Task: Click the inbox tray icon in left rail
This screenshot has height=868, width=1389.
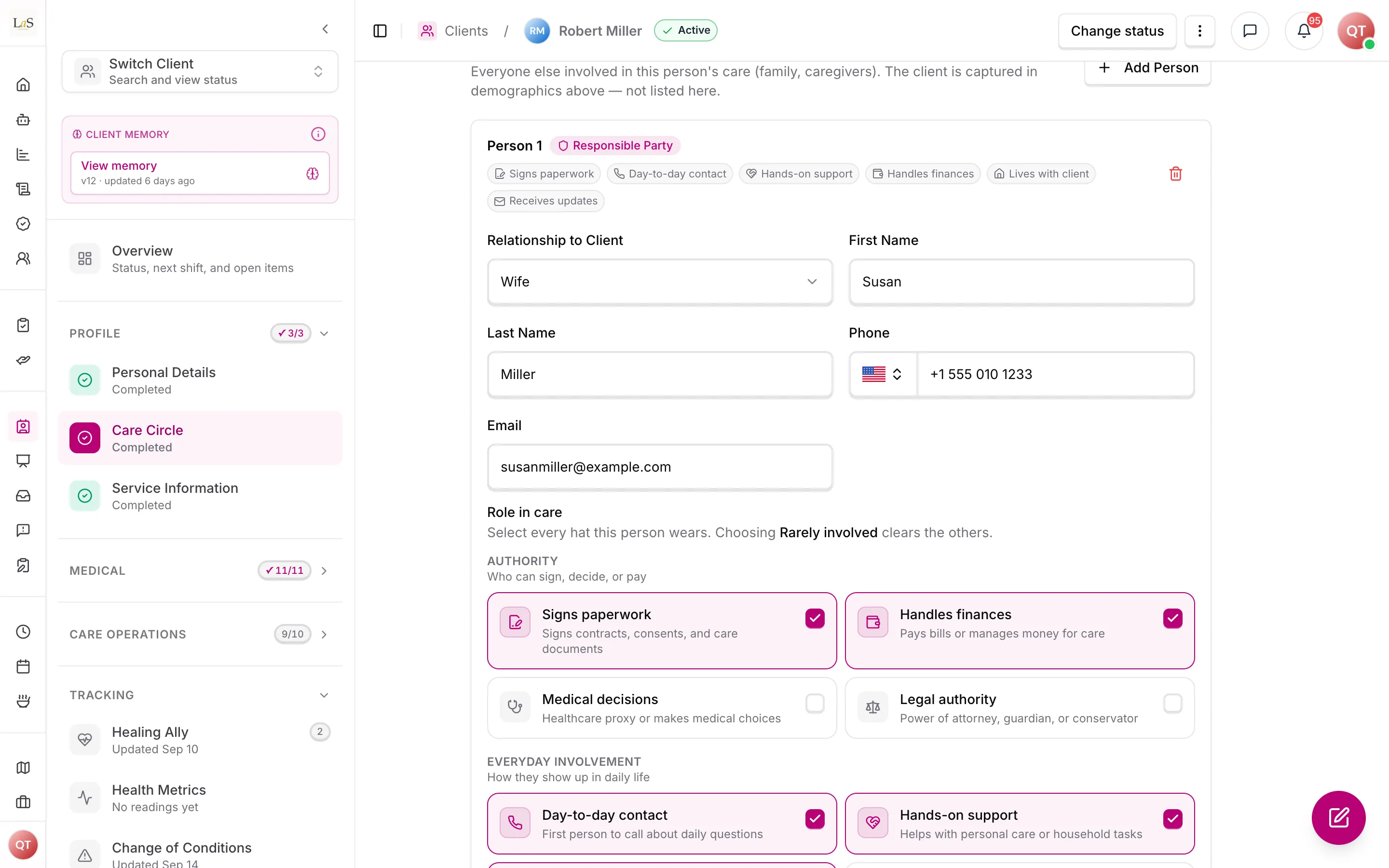Action: click(23, 495)
